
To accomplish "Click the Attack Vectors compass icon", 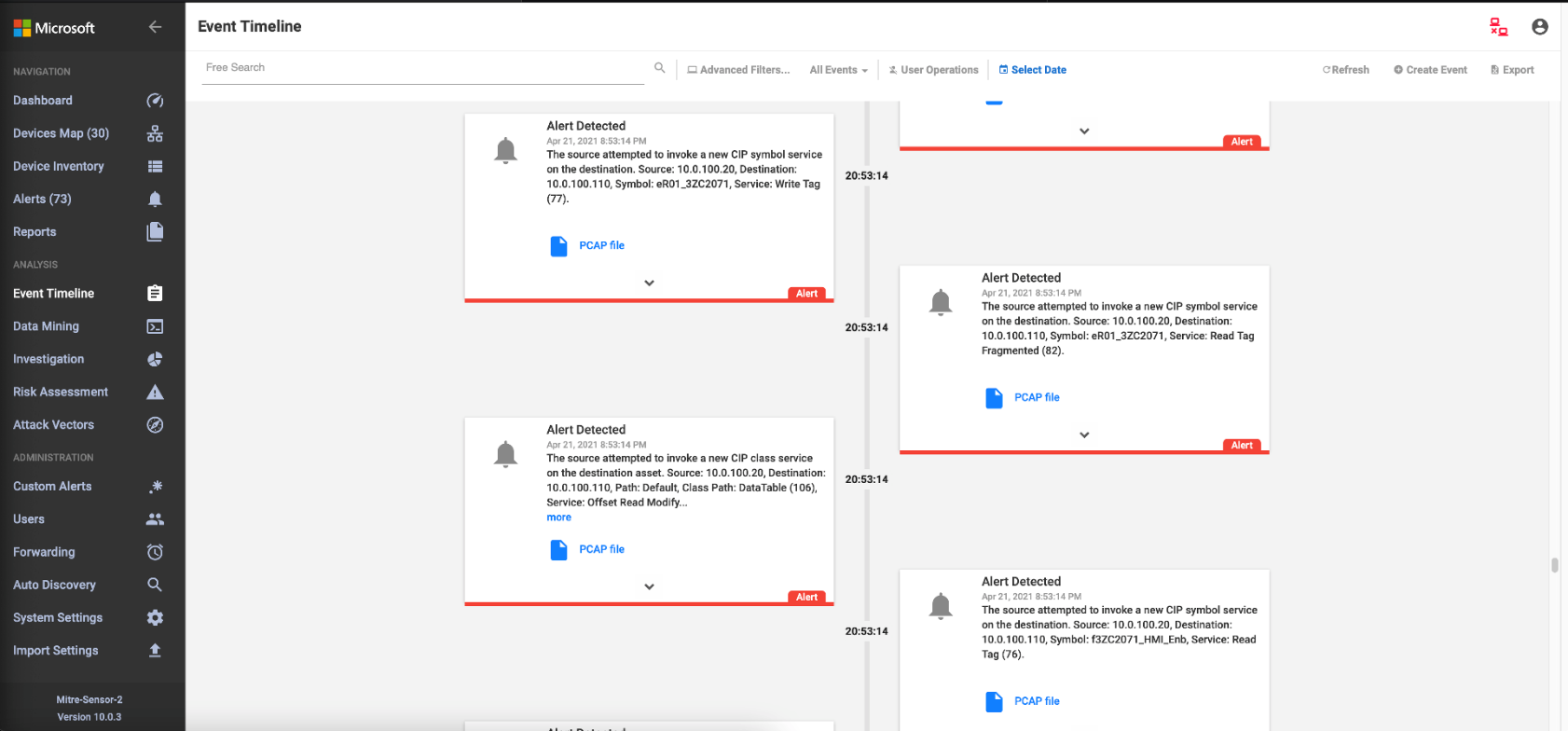I will pyautogui.click(x=155, y=424).
